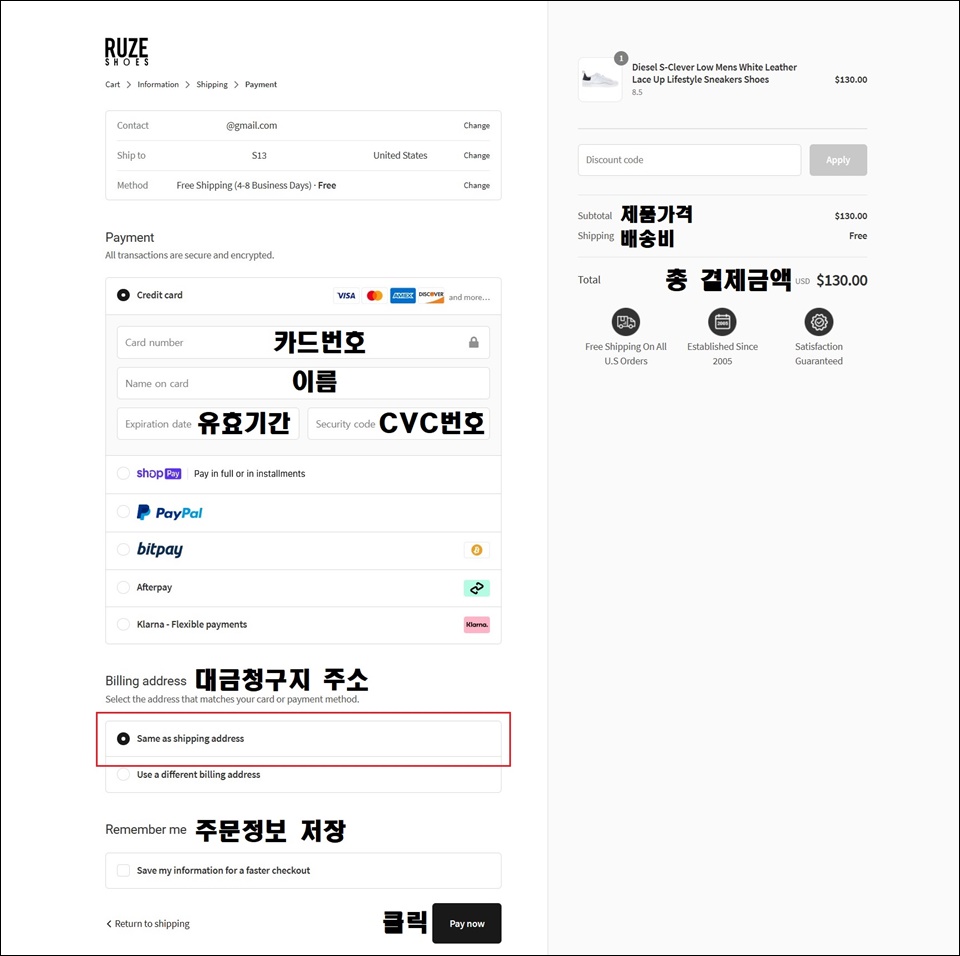The height and width of the screenshot is (956, 960).
Task: Open Shipping breadcrumb step
Action: tap(212, 85)
